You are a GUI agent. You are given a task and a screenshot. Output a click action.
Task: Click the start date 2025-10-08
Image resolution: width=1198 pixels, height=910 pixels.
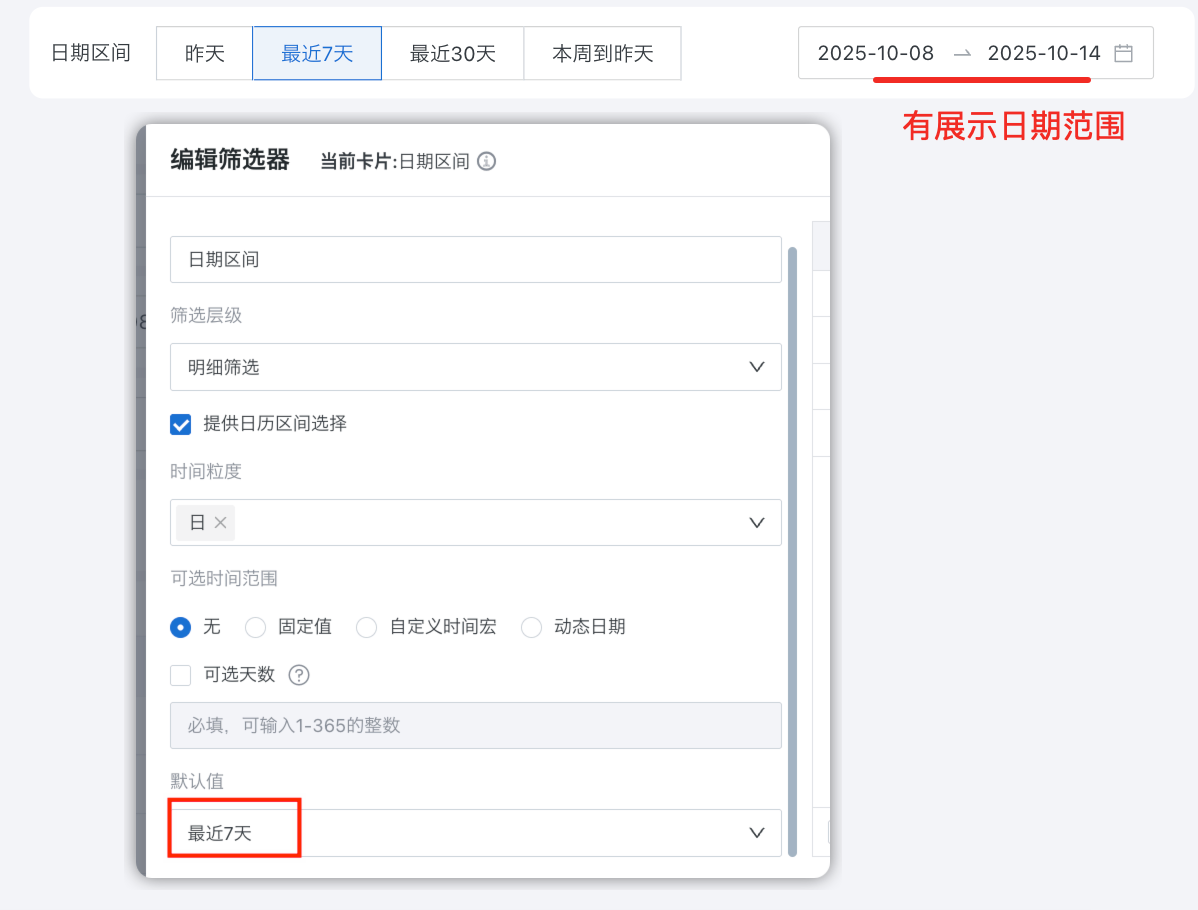click(x=876, y=53)
